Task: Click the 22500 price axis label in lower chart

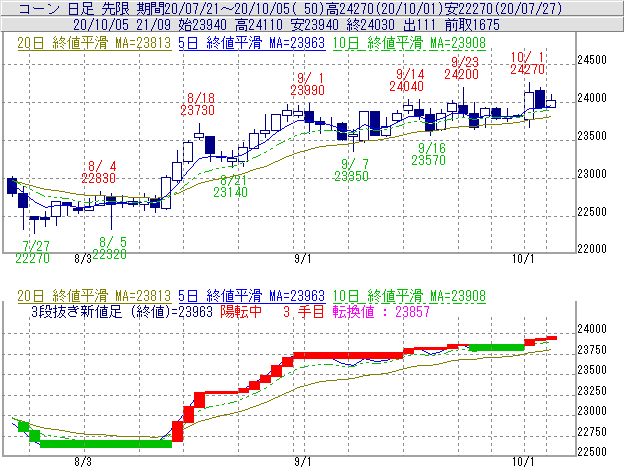Action: coord(592,452)
